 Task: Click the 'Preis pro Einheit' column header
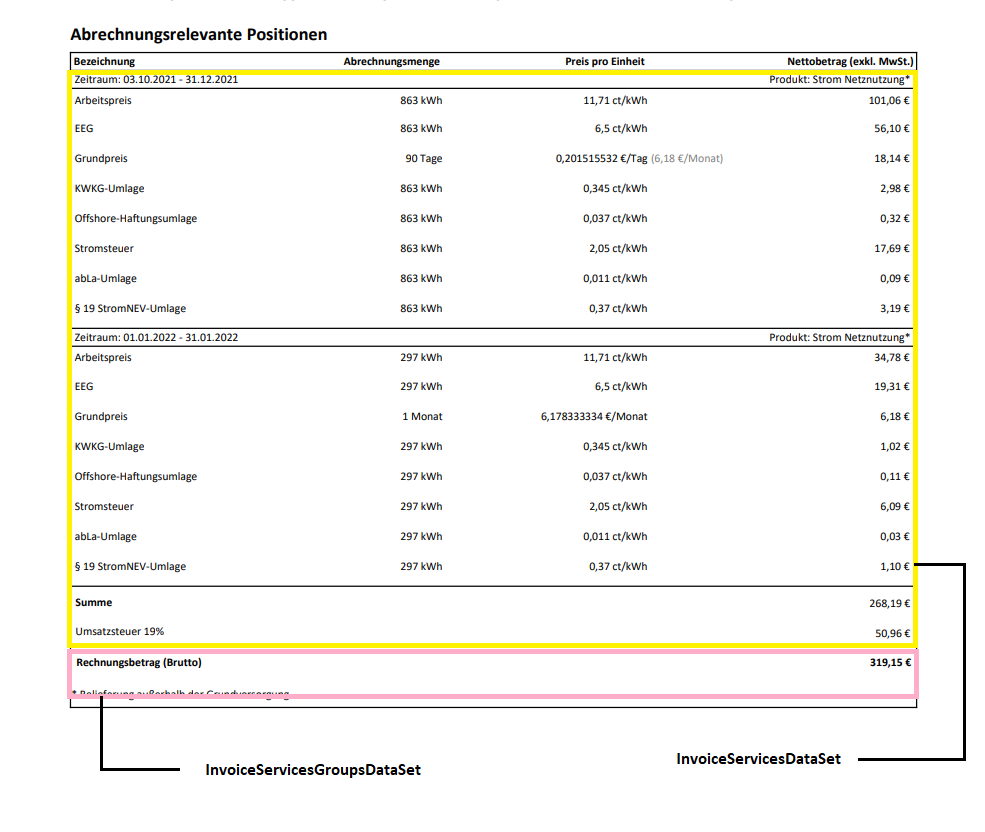click(605, 62)
